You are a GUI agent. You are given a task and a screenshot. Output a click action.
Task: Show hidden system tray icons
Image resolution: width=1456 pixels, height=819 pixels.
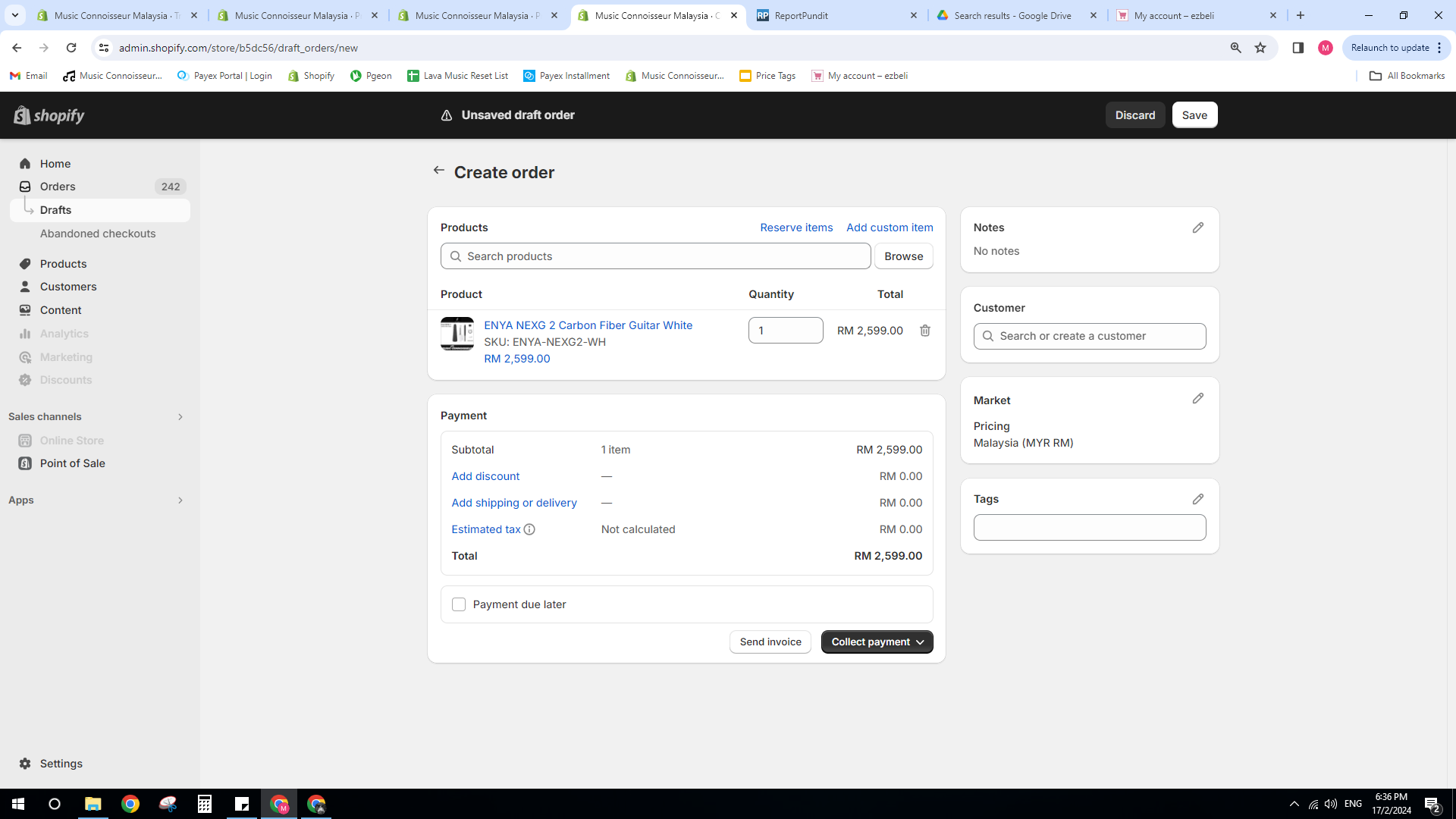pos(1294,804)
